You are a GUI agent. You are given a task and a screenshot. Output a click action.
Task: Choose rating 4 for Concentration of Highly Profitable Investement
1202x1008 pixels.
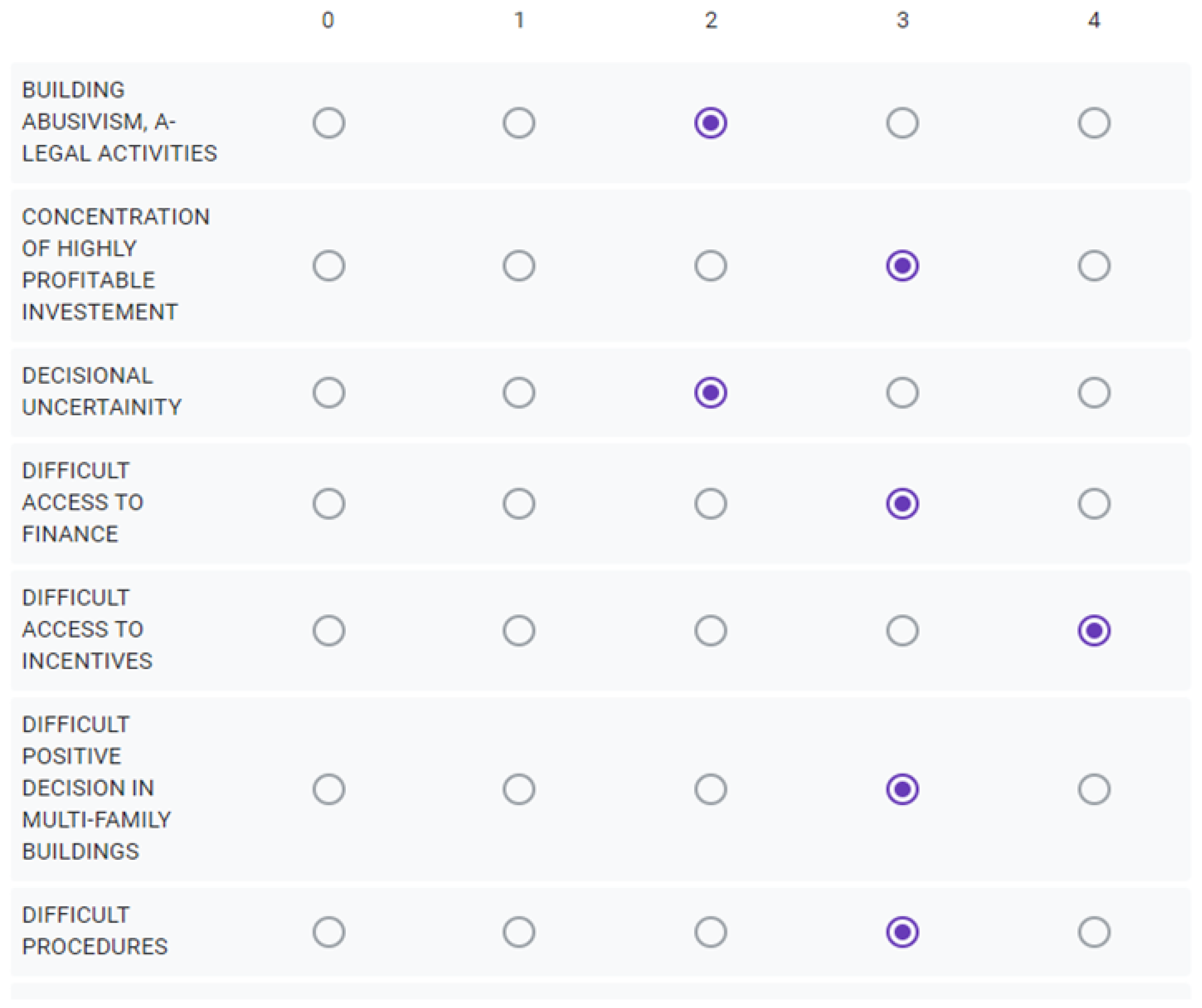[x=1094, y=266]
